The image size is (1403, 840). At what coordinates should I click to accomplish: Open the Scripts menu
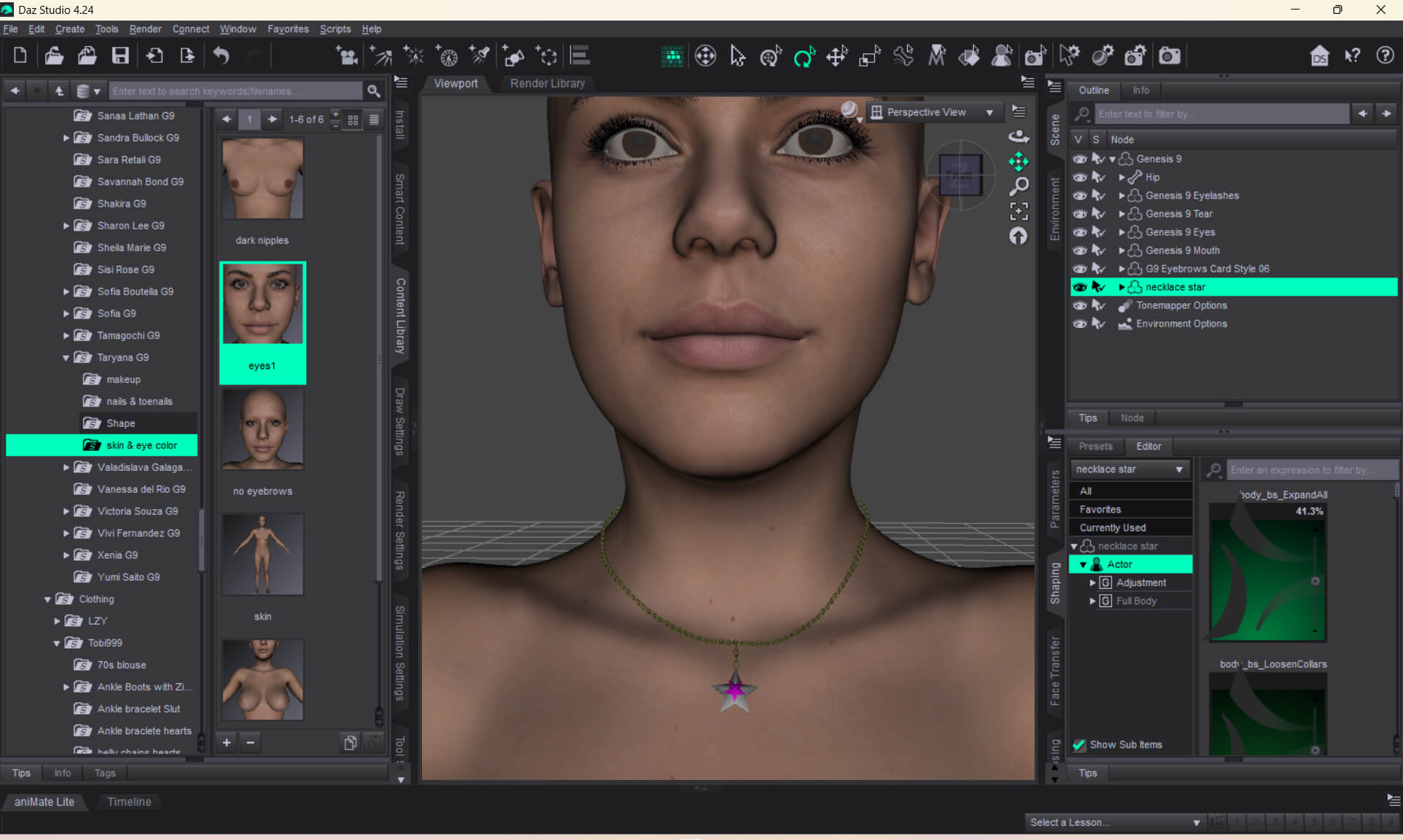(x=335, y=29)
